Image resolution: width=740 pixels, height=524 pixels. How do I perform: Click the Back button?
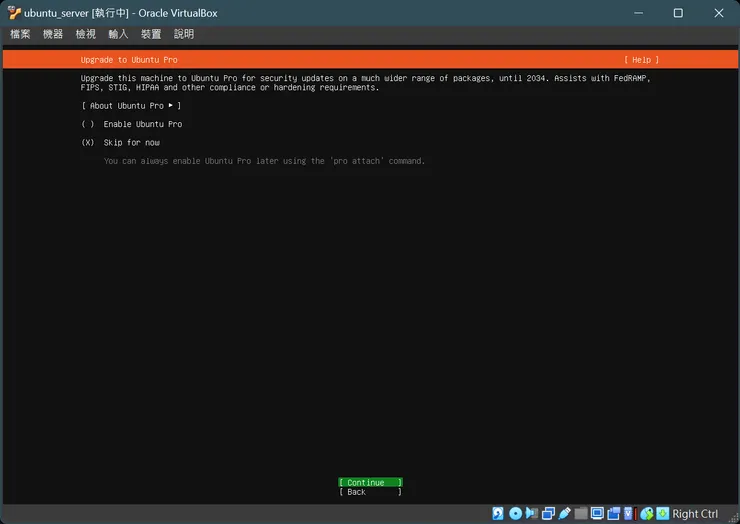pyautogui.click(x=370, y=492)
